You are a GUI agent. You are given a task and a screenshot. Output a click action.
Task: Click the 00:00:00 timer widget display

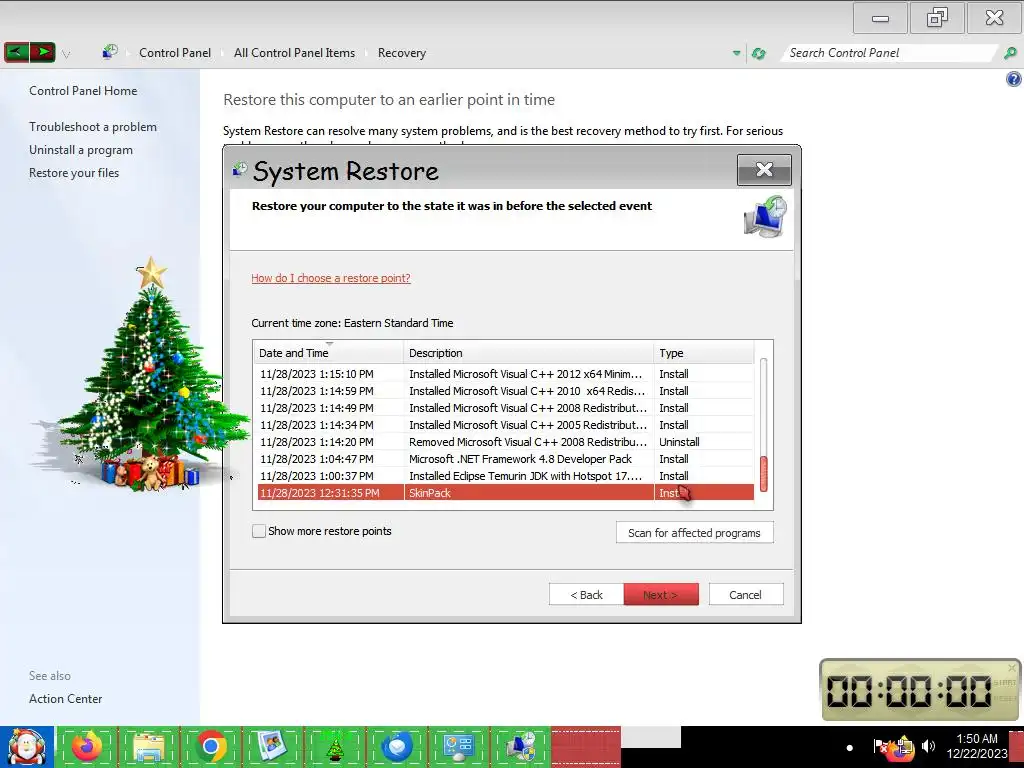point(908,691)
